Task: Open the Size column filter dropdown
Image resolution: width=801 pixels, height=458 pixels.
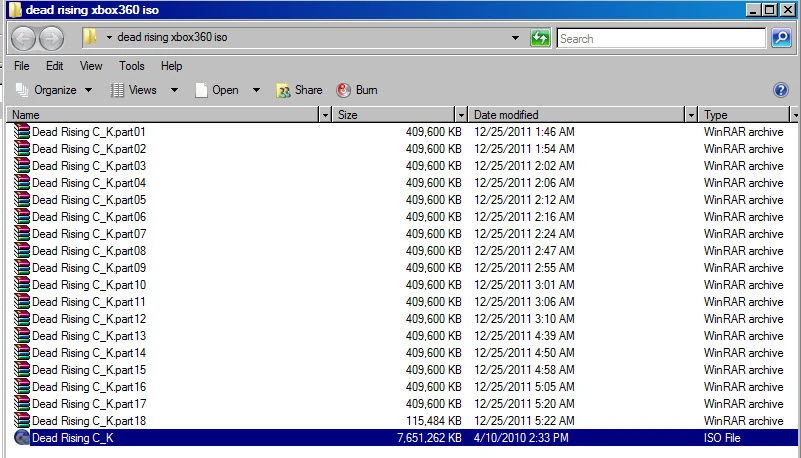Action: (x=461, y=115)
